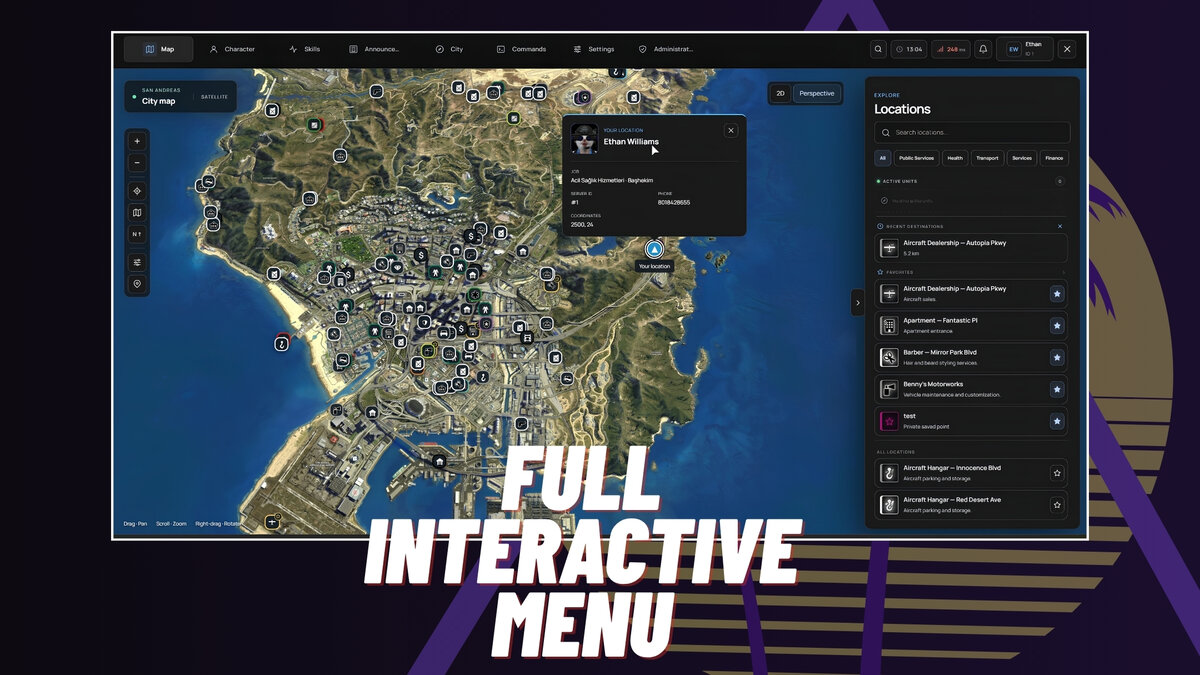Reset map orientation with the N↑ button
The width and height of the screenshot is (1200, 675).
click(137, 234)
